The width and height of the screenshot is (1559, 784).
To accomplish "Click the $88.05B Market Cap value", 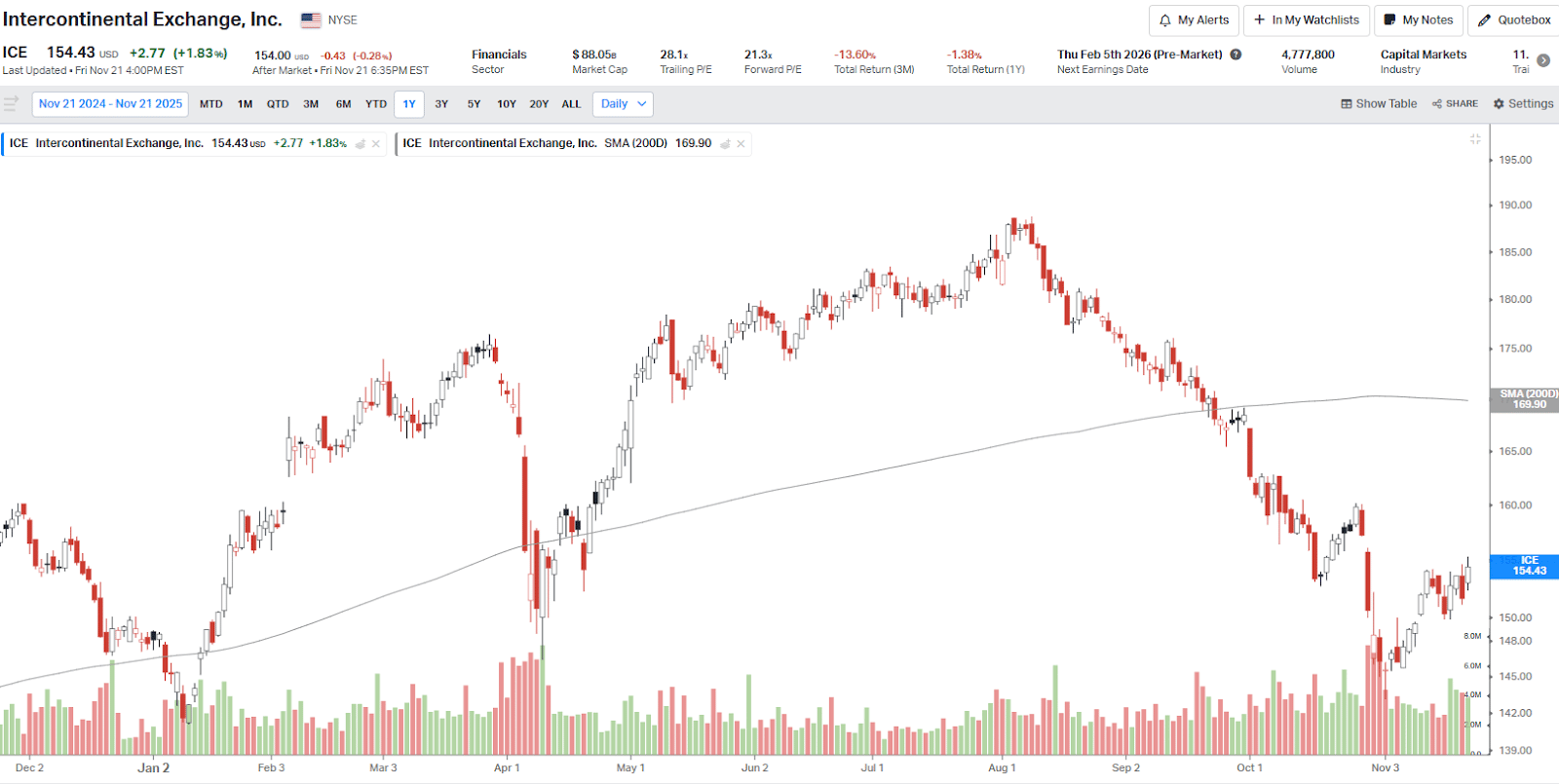I will (594, 55).
